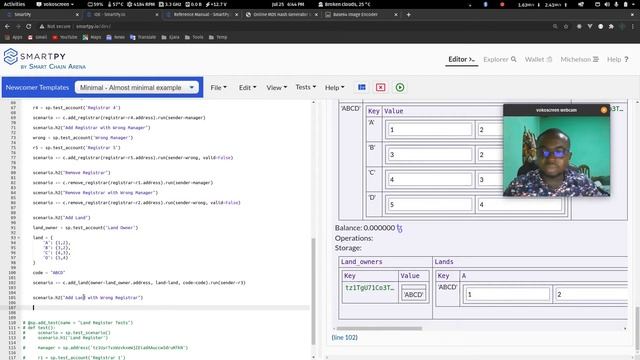Open the Newcomer Templates dropdown

[x=137, y=87]
